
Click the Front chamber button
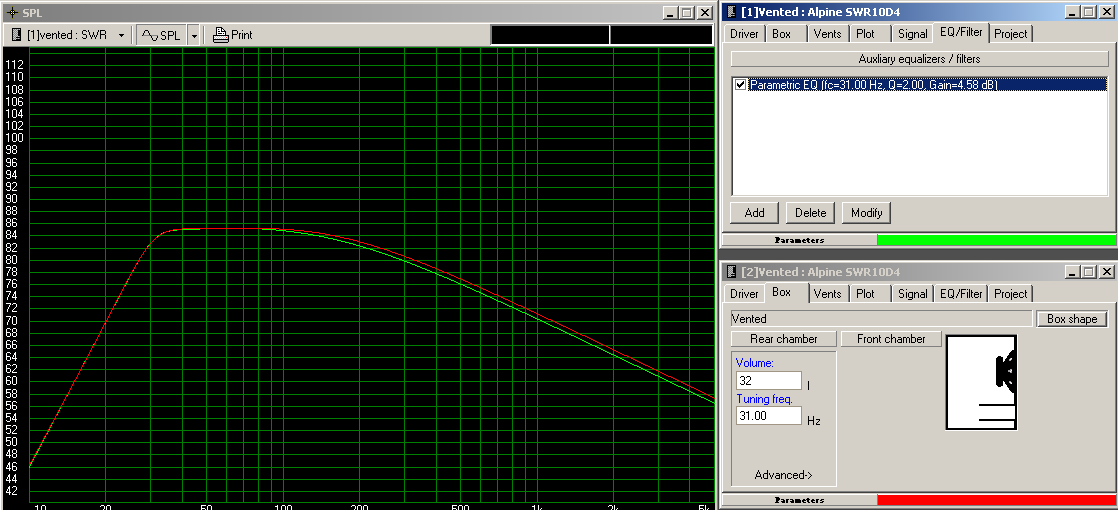pos(891,339)
